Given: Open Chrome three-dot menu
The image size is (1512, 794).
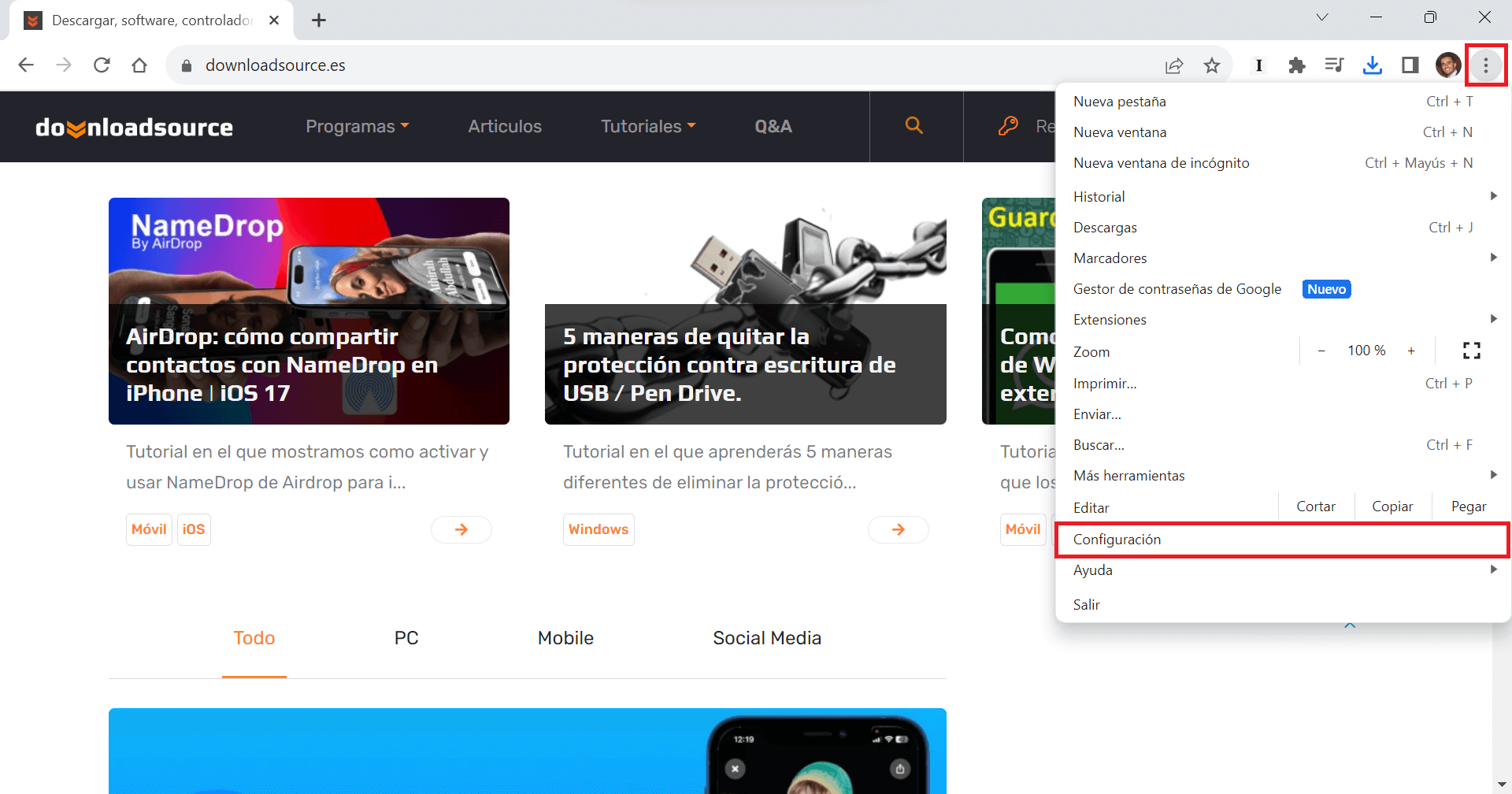Looking at the screenshot, I should [x=1486, y=65].
